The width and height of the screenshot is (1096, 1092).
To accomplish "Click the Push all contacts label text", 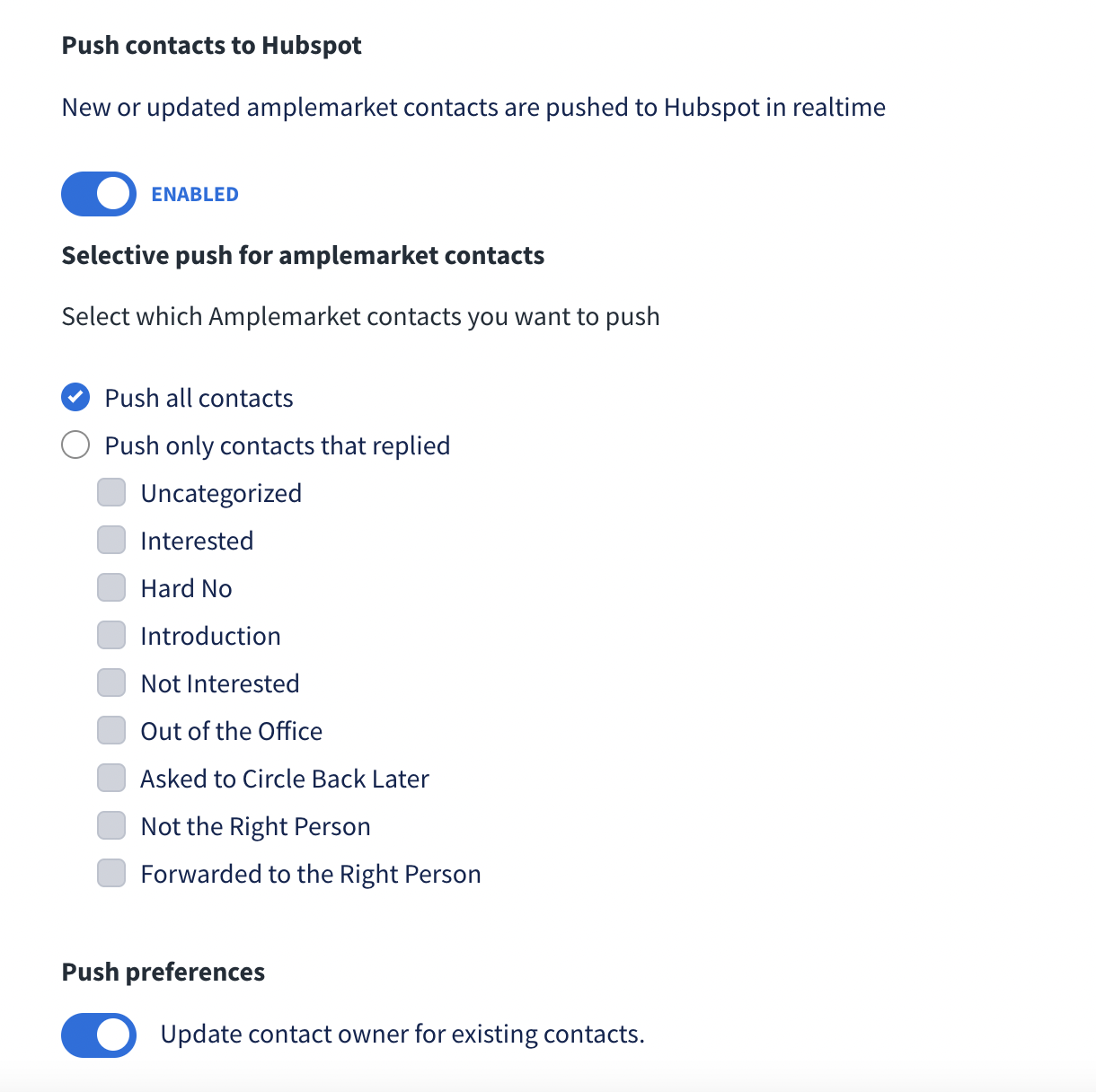I will (199, 398).
